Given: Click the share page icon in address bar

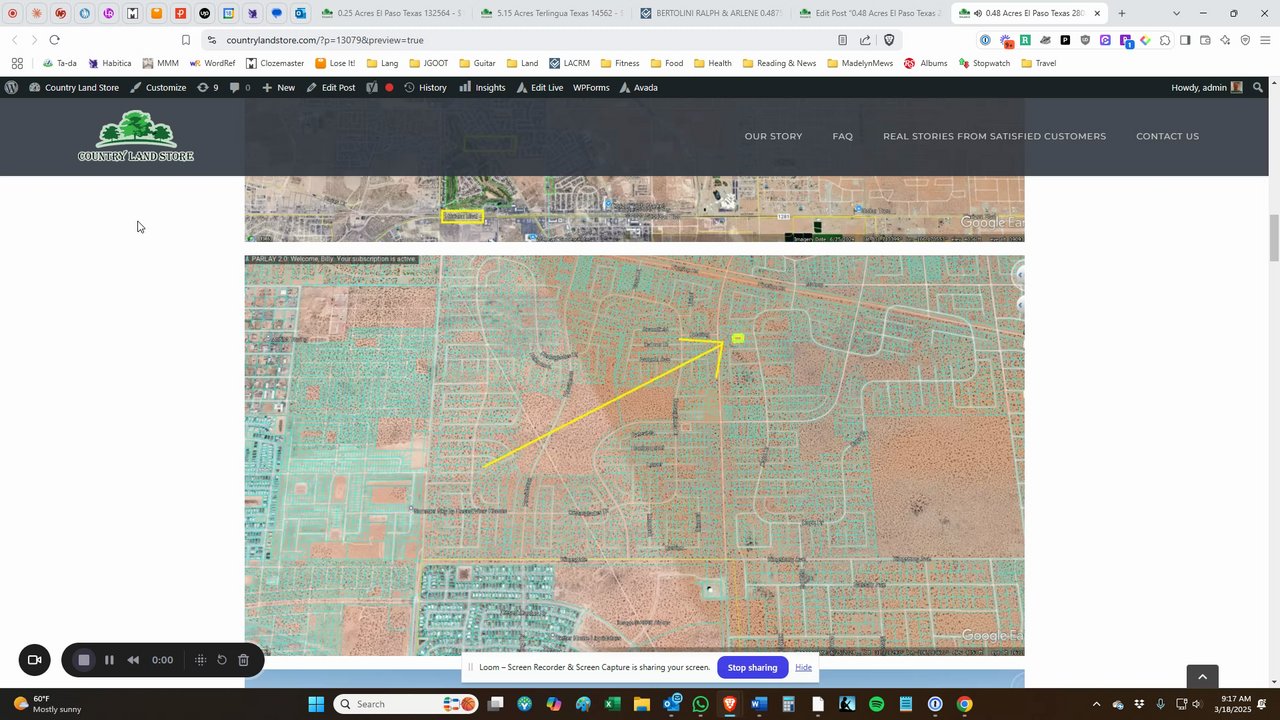Looking at the screenshot, I should [865, 40].
